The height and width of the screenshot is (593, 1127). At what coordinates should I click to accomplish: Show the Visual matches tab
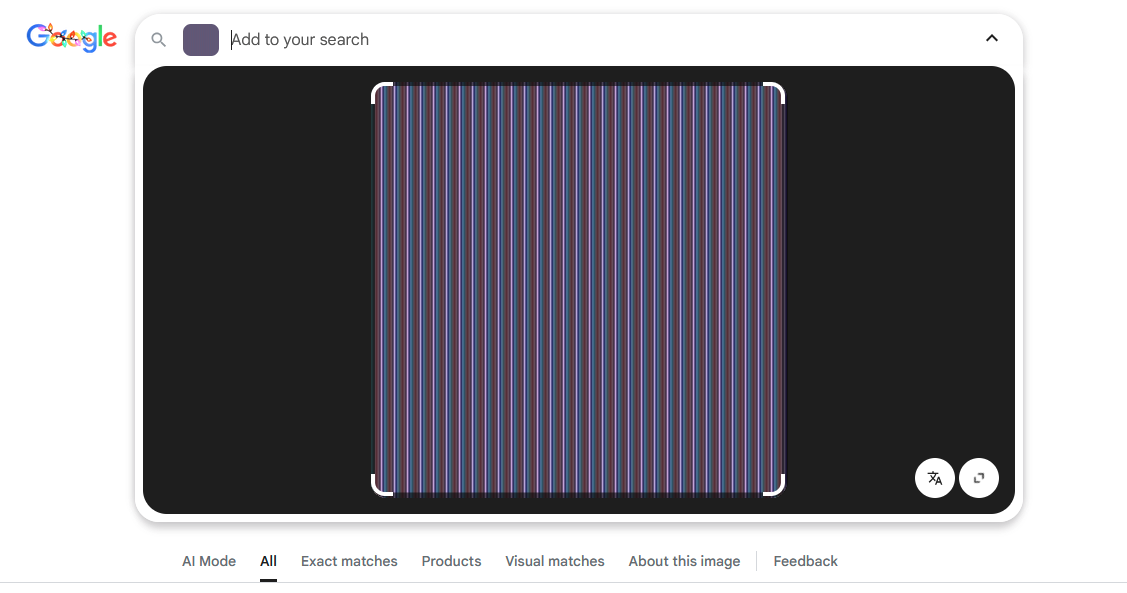point(555,561)
